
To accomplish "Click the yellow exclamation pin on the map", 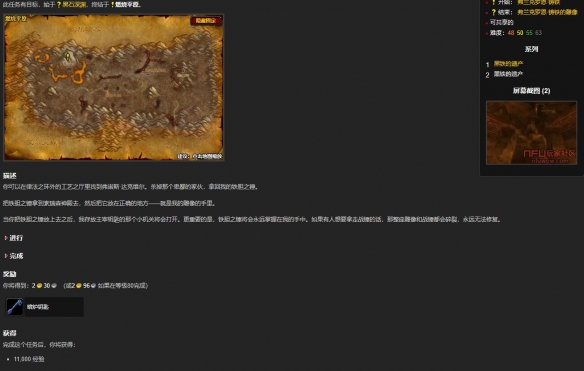I will pyautogui.click(x=68, y=57).
